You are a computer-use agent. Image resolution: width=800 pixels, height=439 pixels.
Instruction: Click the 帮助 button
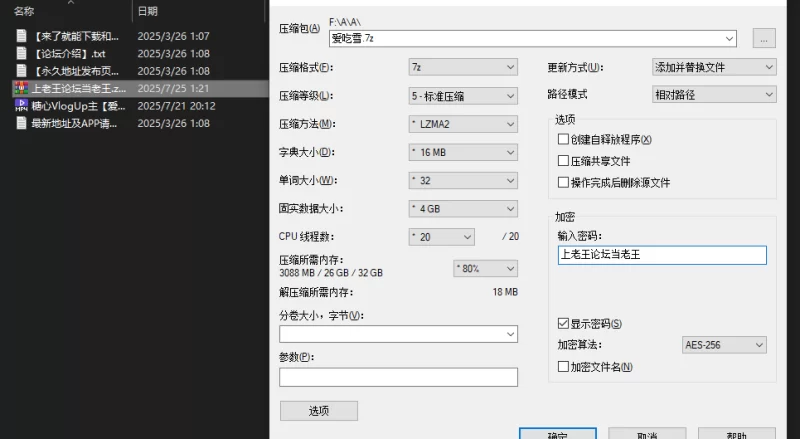[737, 434]
